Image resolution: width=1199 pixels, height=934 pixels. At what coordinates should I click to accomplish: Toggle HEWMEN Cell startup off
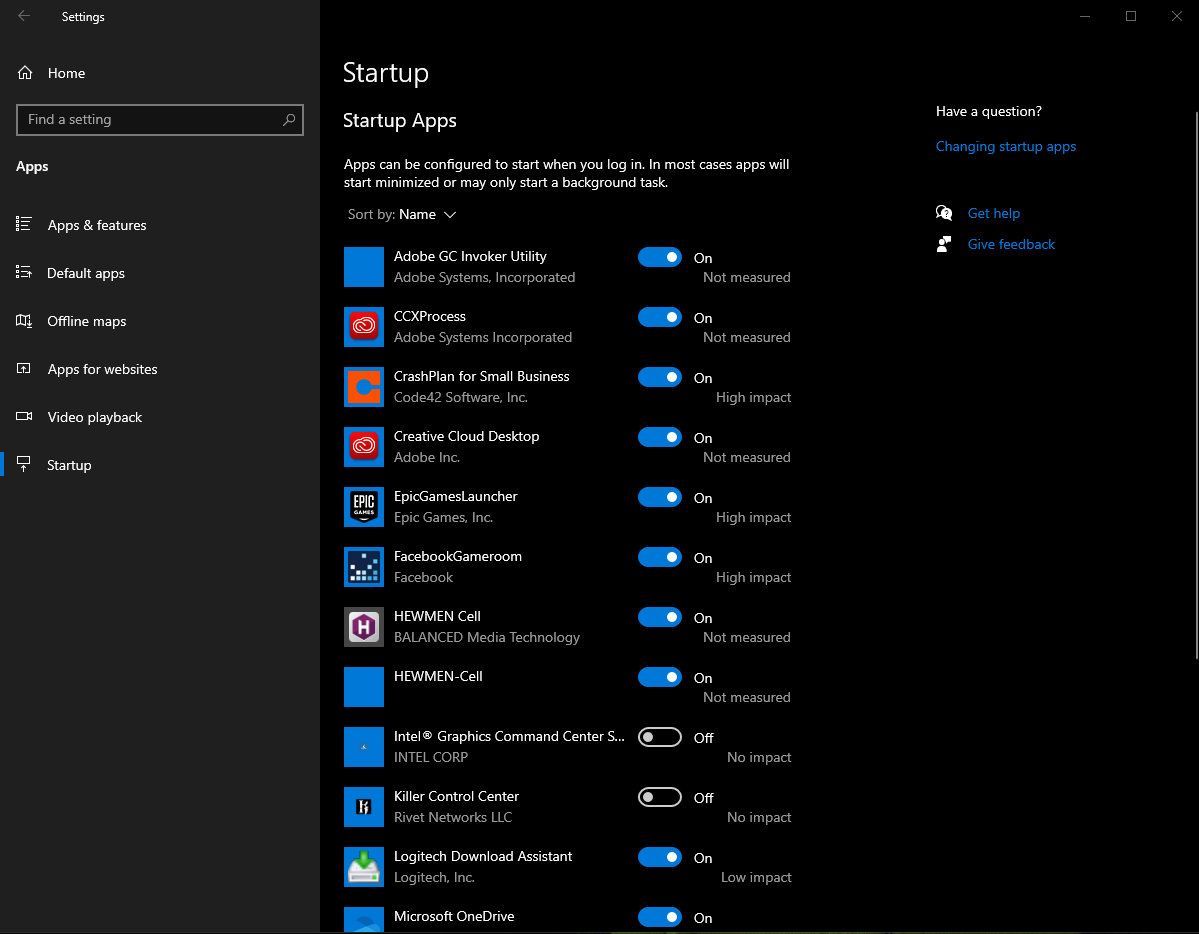[659, 617]
